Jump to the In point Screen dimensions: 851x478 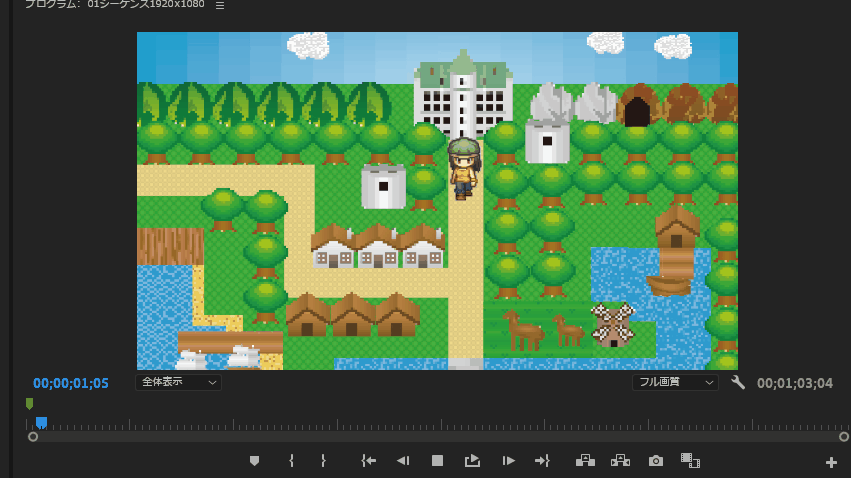point(368,461)
